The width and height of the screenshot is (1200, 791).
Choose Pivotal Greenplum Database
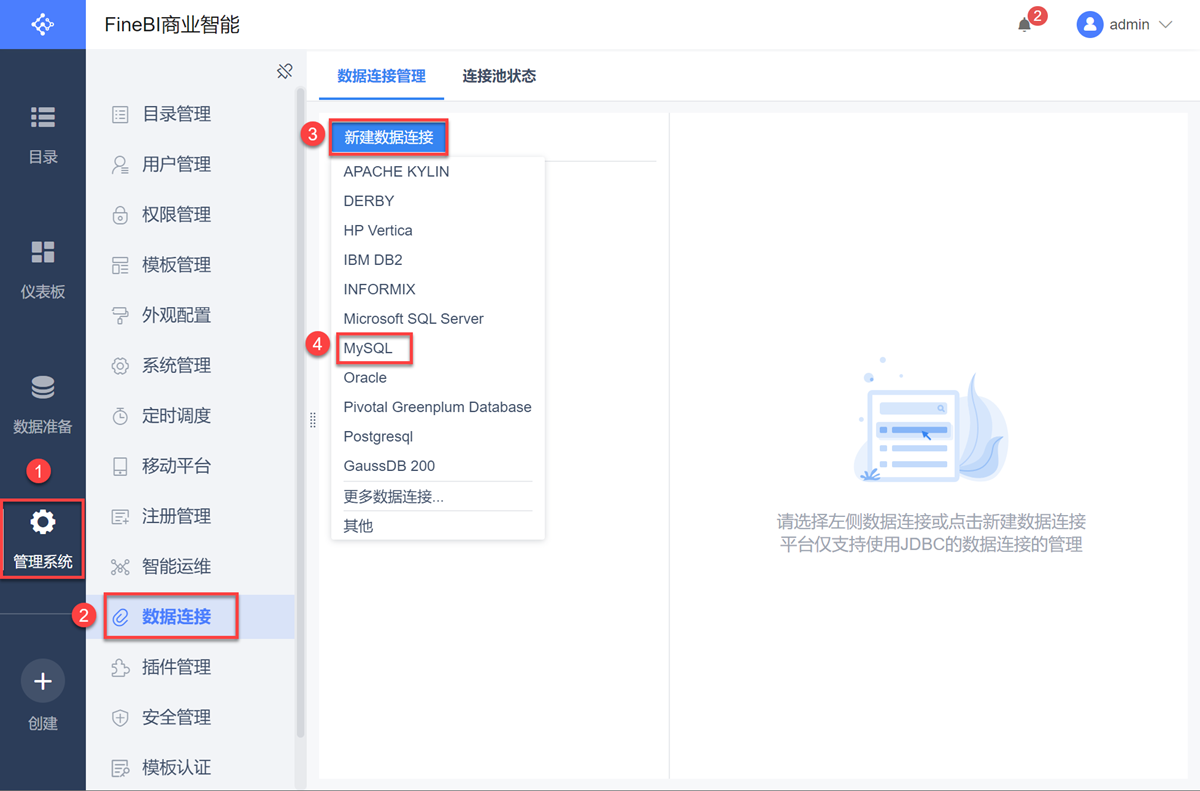pyautogui.click(x=438, y=407)
